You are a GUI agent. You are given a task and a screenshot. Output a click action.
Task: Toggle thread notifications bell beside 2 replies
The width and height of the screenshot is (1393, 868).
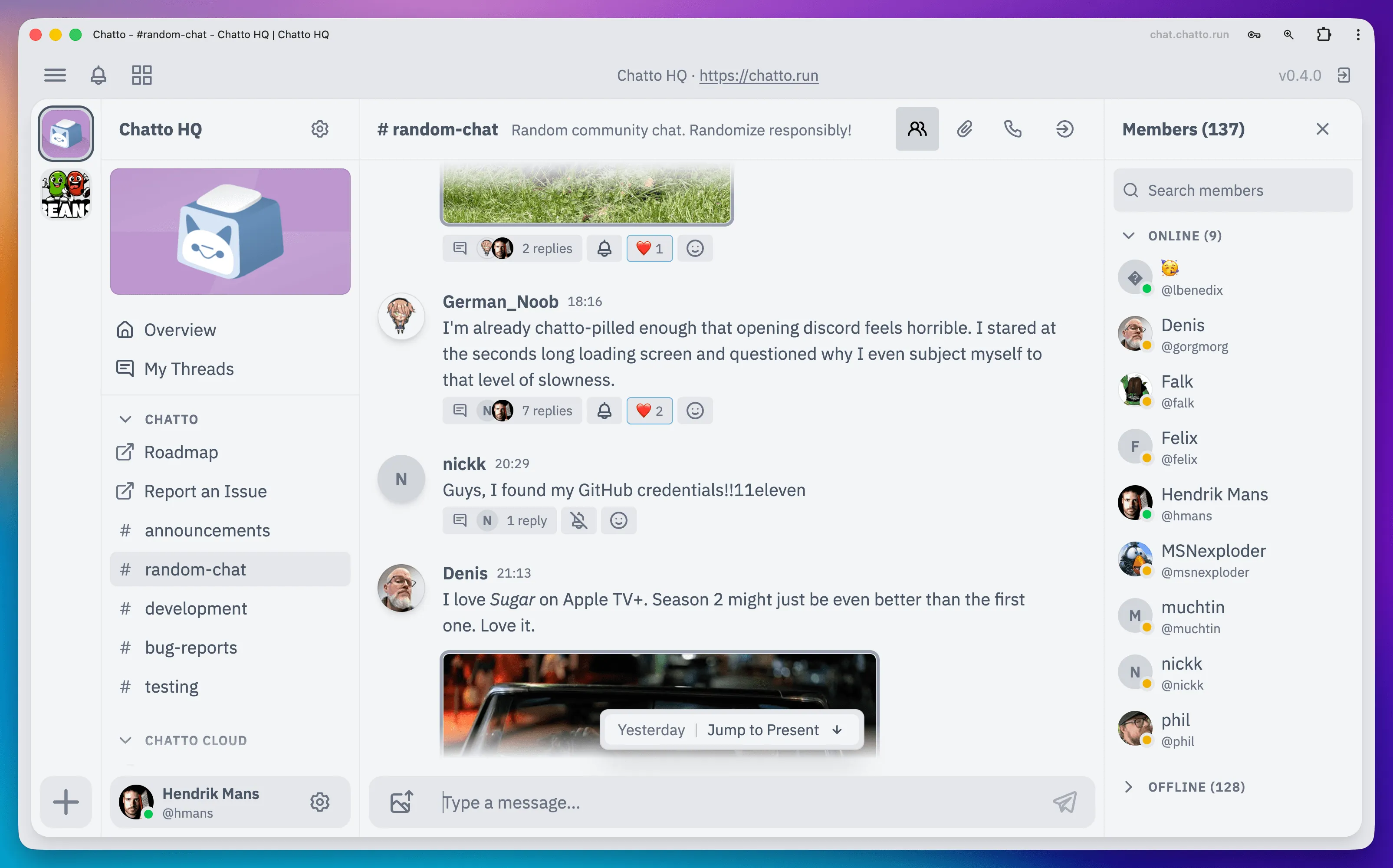tap(605, 249)
